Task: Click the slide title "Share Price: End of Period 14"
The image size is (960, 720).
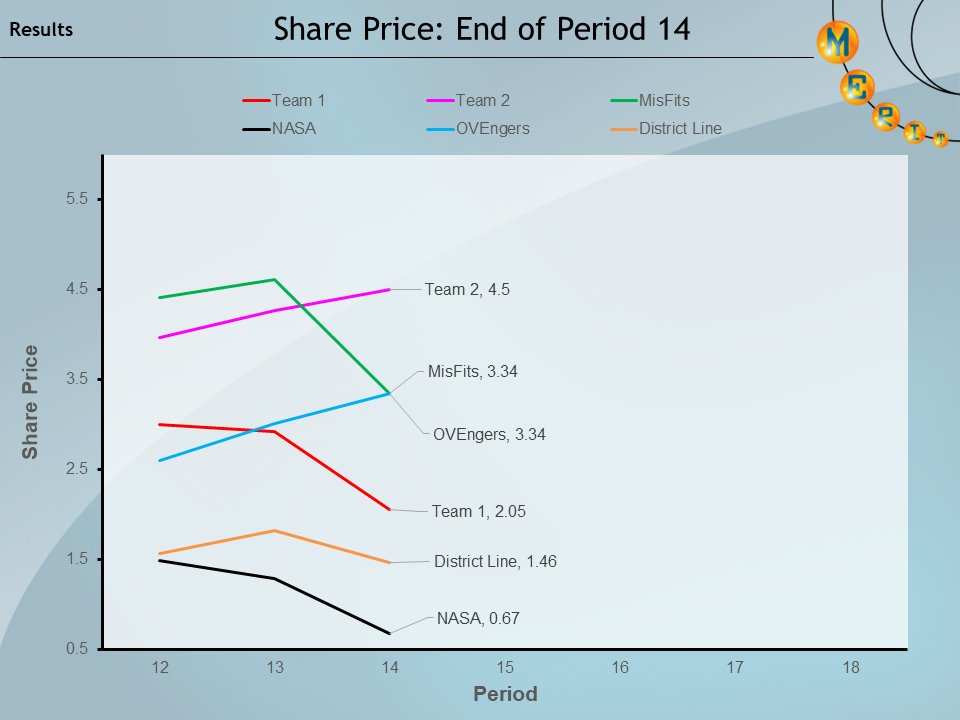Action: click(482, 29)
